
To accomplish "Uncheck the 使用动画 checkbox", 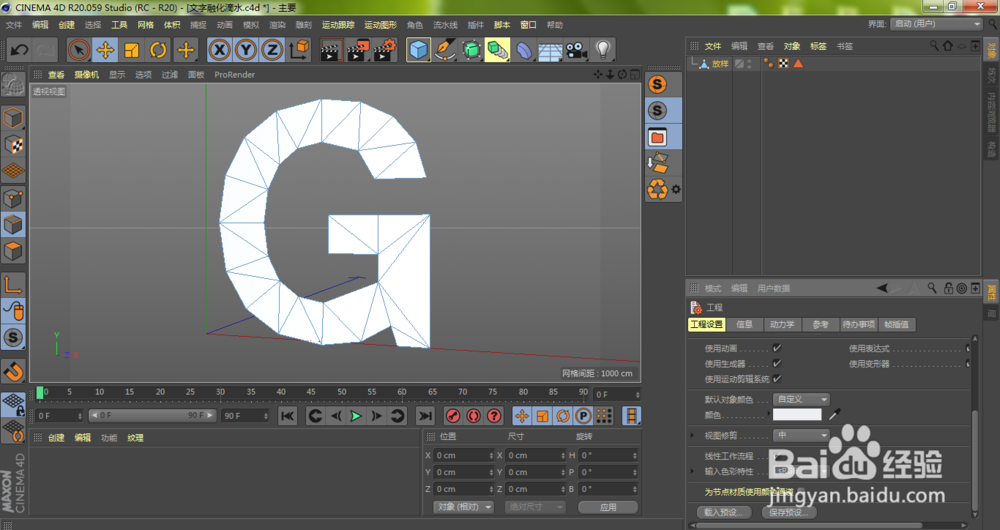I will coord(777,349).
